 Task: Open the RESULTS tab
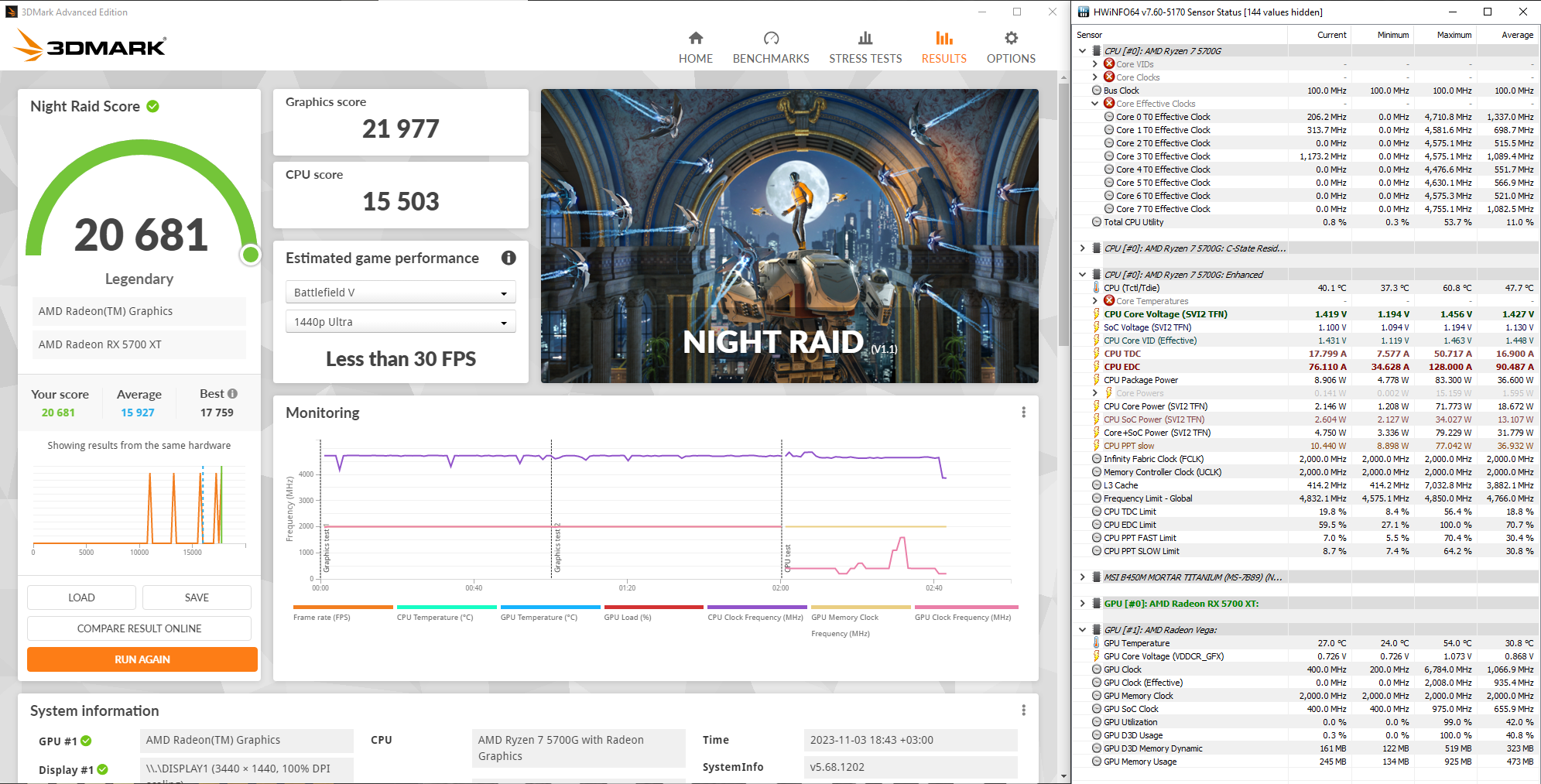[x=943, y=48]
